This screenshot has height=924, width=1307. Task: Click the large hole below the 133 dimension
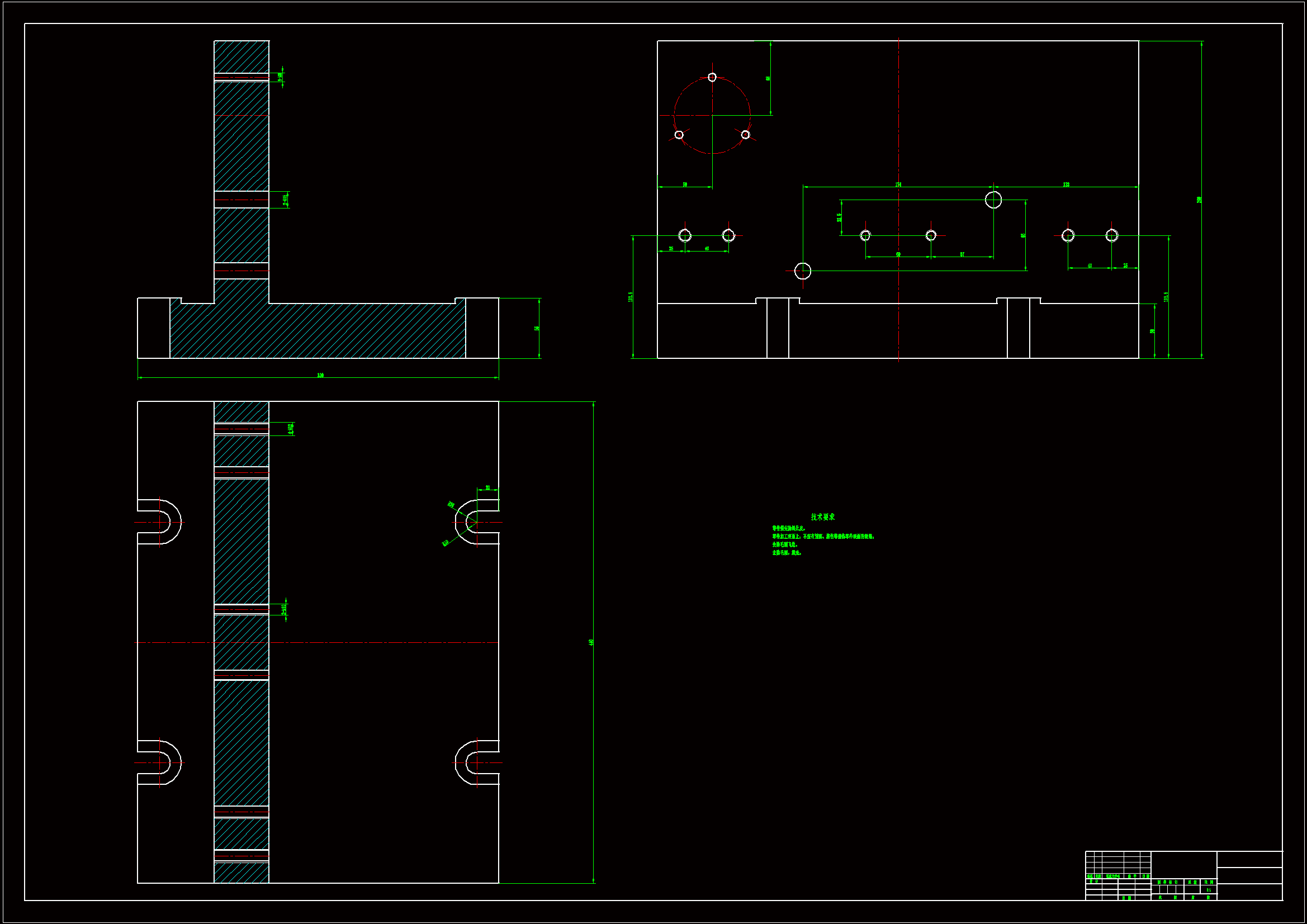point(993,200)
